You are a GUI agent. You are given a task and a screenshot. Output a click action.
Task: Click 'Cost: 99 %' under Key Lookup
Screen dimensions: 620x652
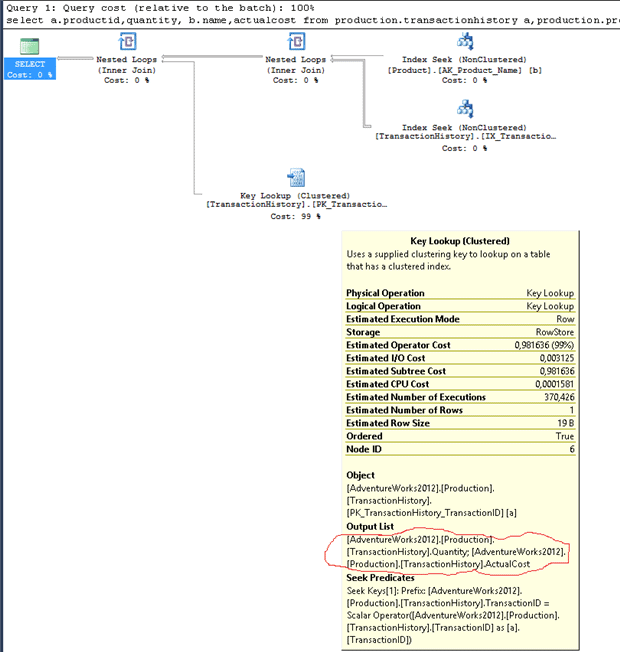(296, 216)
